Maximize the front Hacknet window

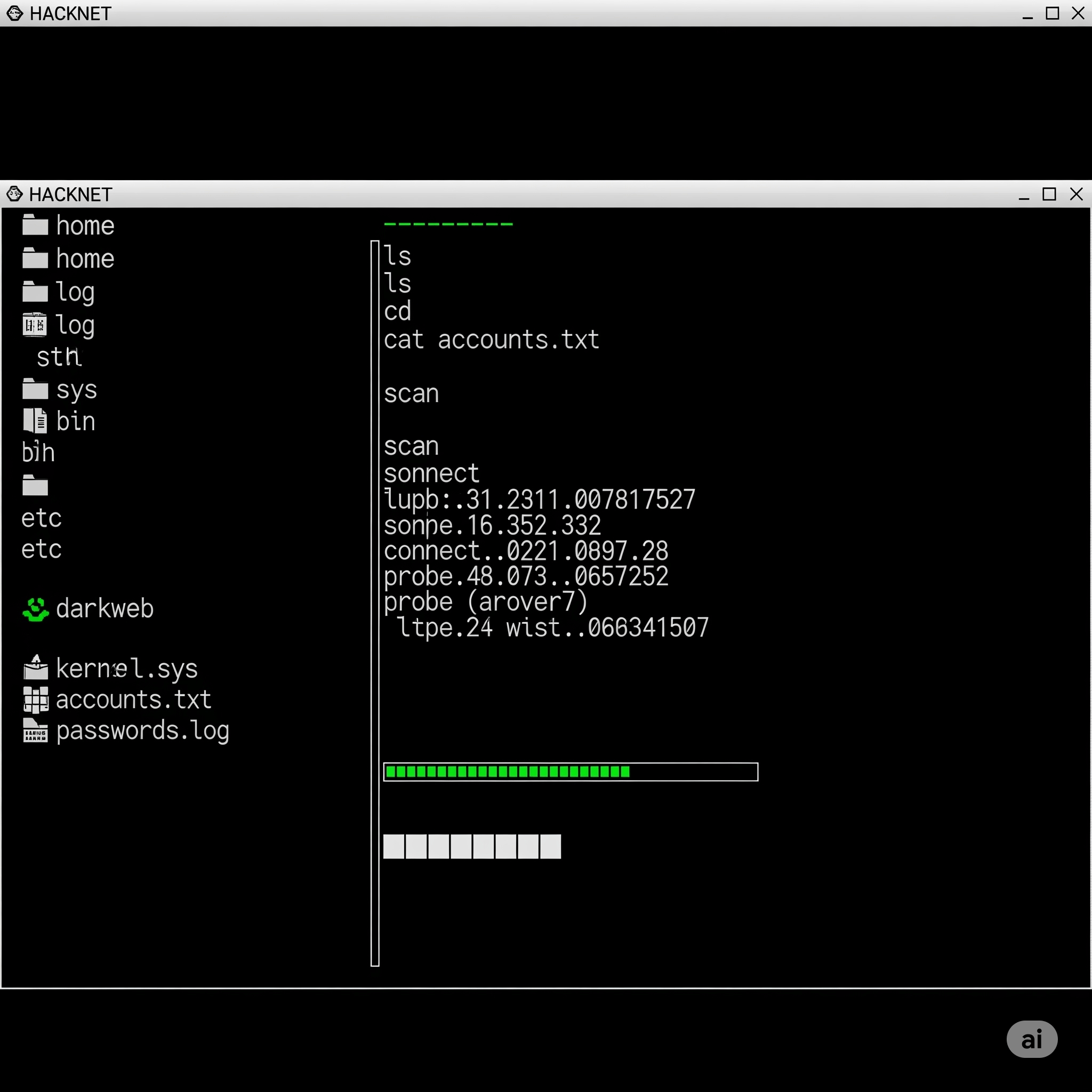tap(1049, 194)
